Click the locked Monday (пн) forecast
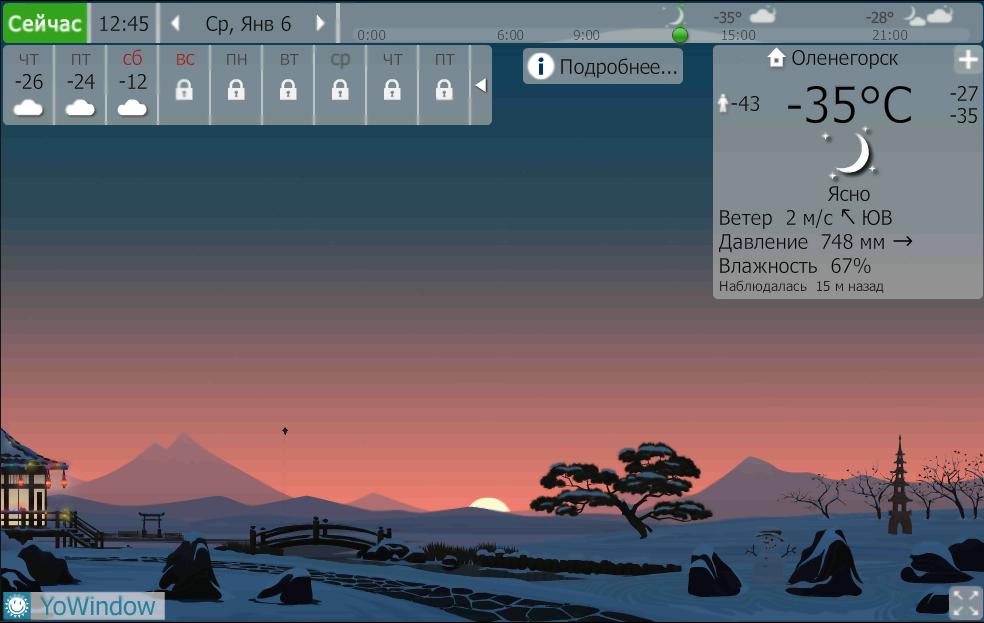The height and width of the screenshot is (623, 984). (x=236, y=84)
